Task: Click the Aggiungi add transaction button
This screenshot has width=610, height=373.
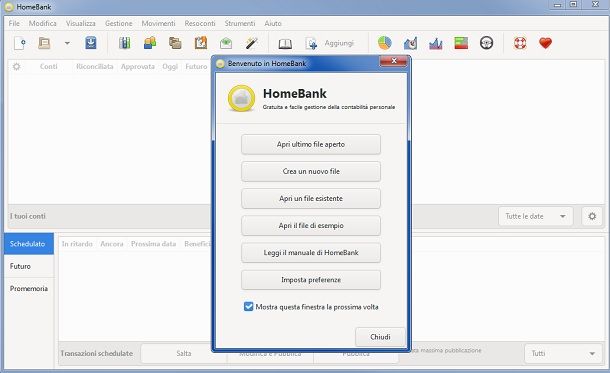Action: 330,43
